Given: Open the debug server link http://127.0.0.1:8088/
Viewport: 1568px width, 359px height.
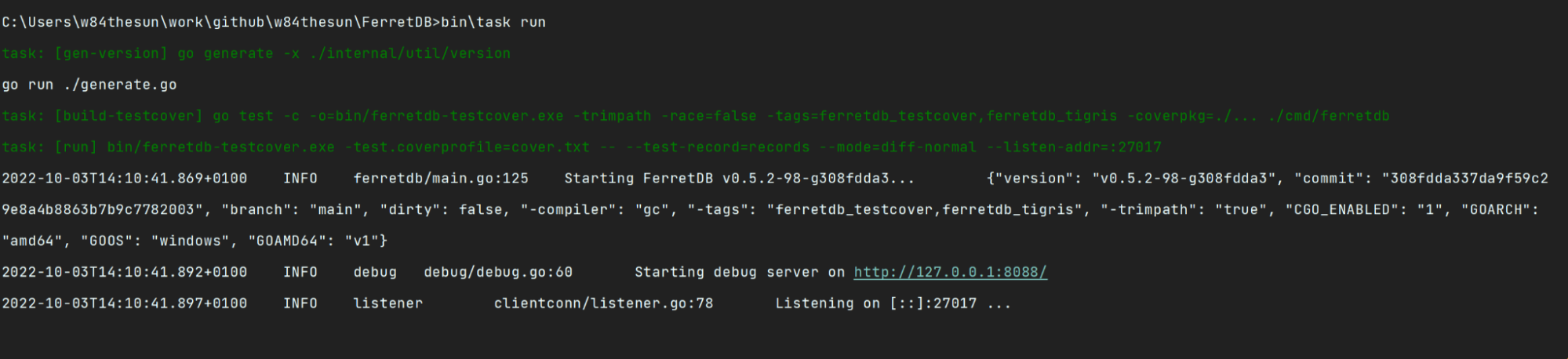Looking at the screenshot, I should pos(950,272).
